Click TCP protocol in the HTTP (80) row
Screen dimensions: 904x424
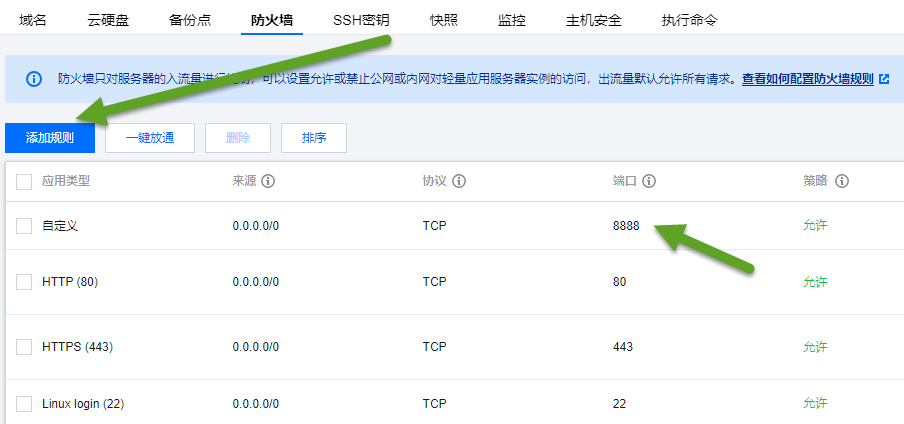pyautogui.click(x=434, y=282)
